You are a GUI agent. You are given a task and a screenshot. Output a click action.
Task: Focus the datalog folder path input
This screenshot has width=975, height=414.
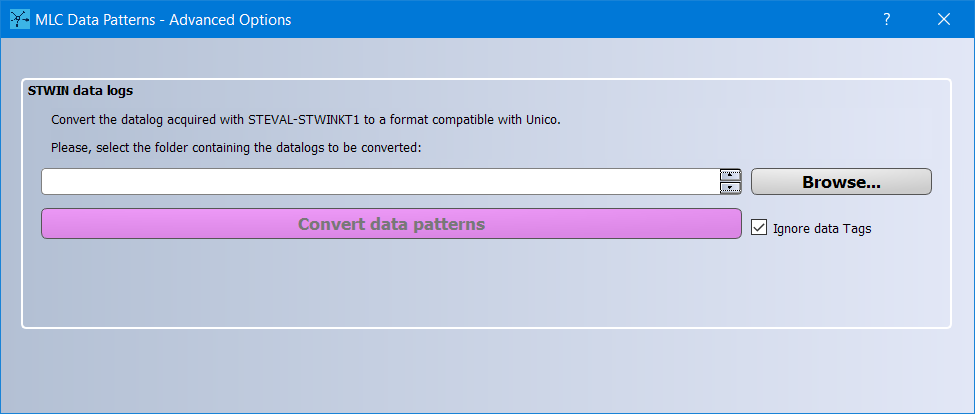click(381, 182)
